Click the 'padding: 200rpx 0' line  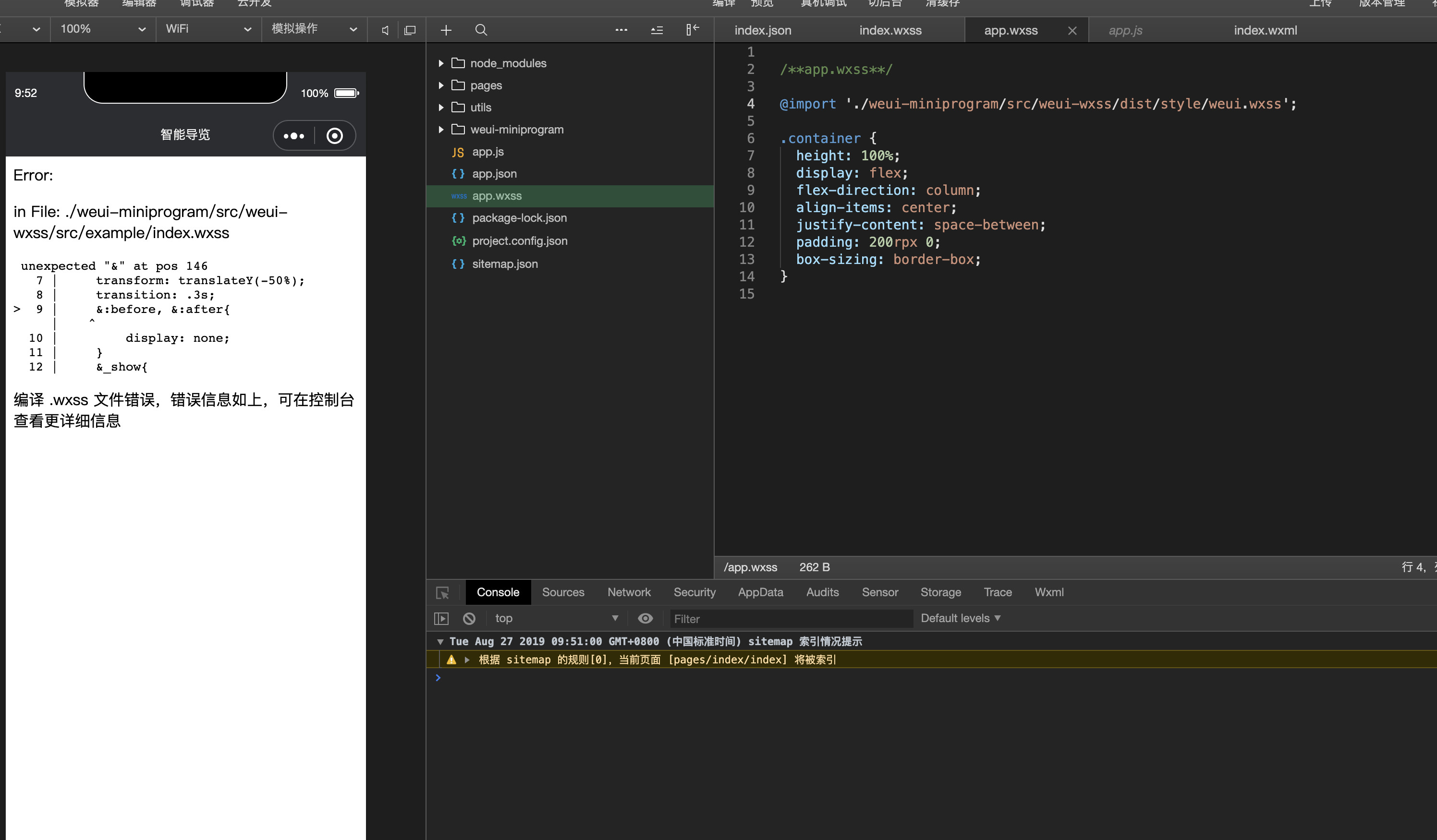pos(867,242)
